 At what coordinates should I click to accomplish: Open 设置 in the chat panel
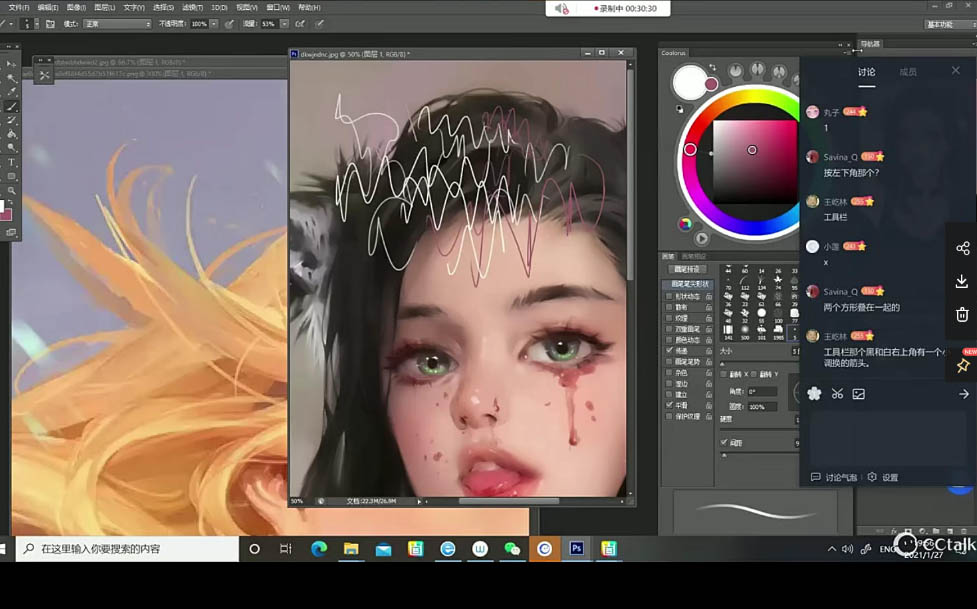pos(883,477)
